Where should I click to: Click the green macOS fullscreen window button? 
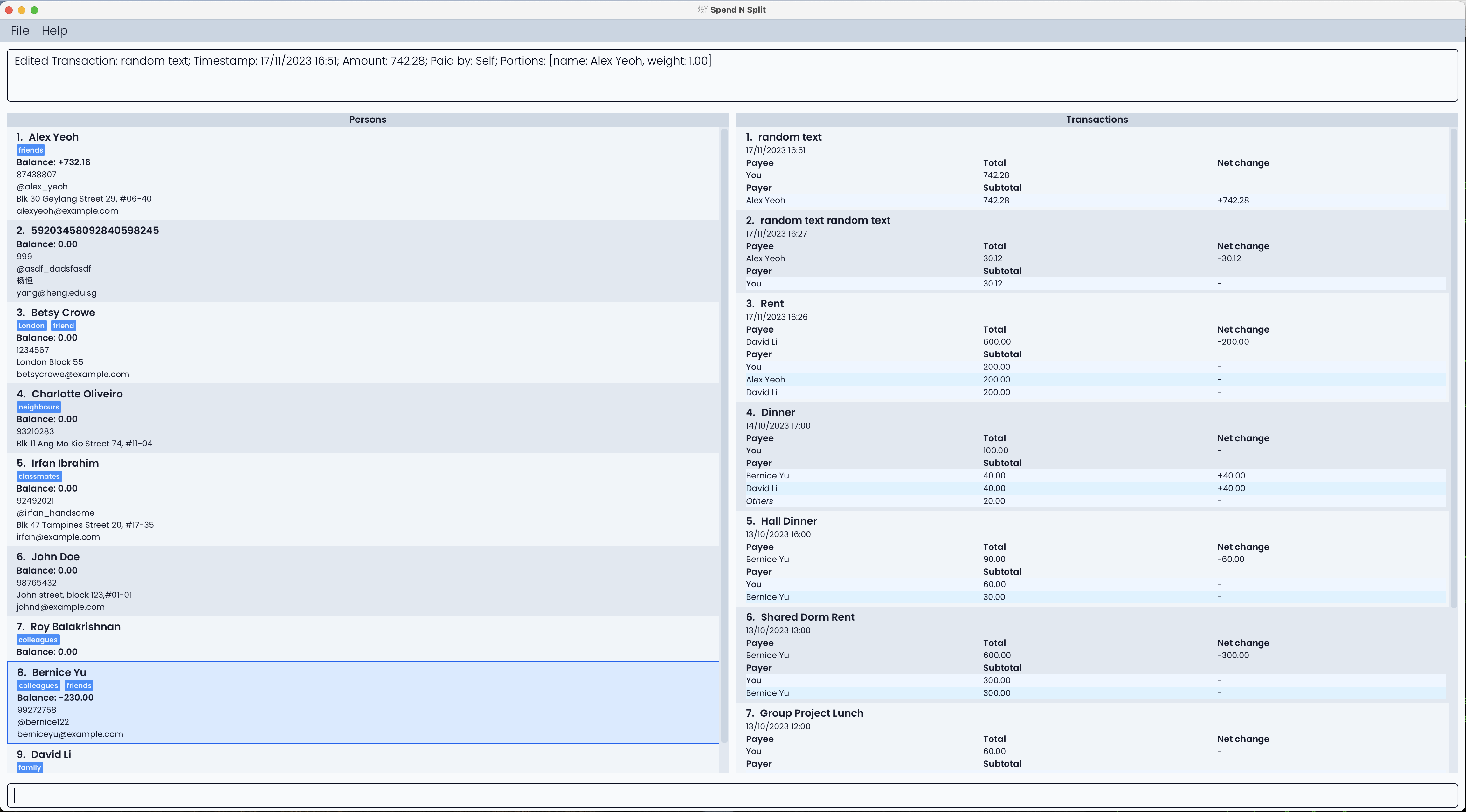pyautogui.click(x=34, y=10)
